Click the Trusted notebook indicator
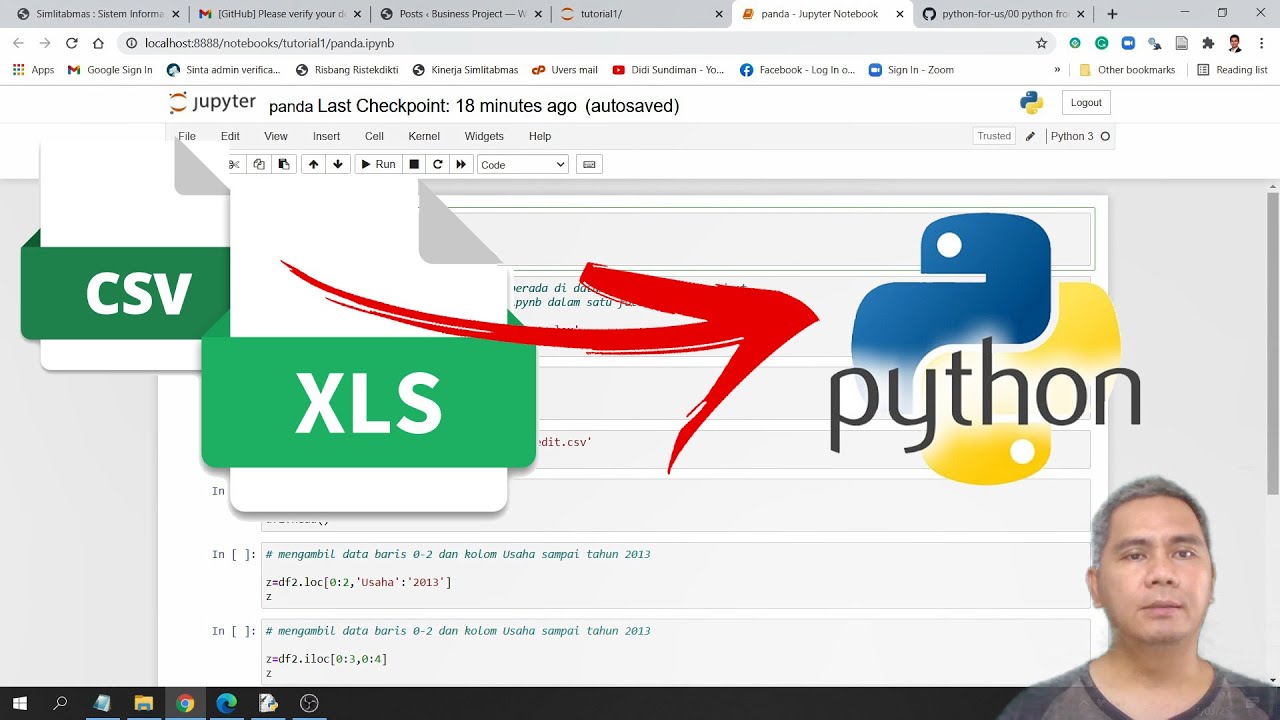1280x720 pixels. point(994,136)
